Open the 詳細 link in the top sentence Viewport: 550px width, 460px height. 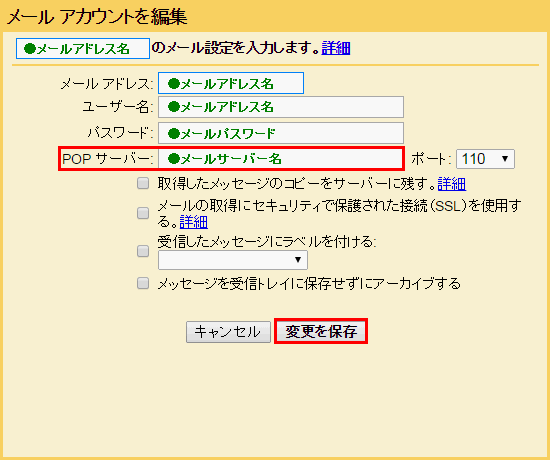point(336,48)
